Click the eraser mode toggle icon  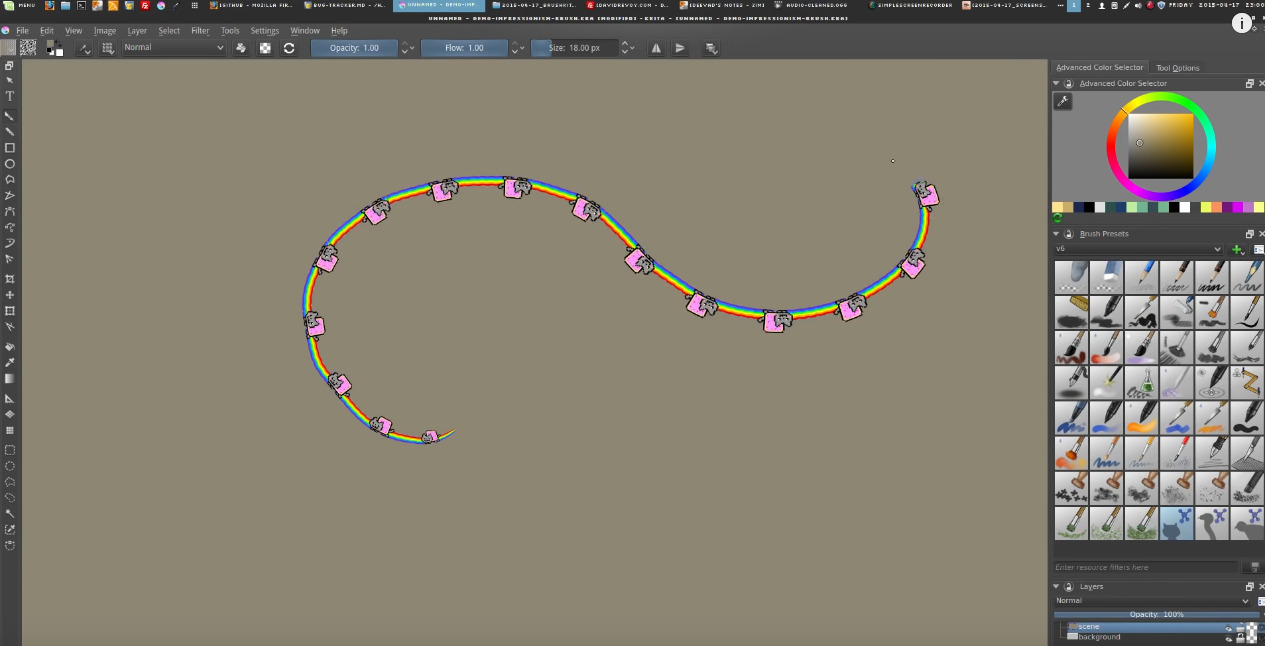tap(241, 48)
